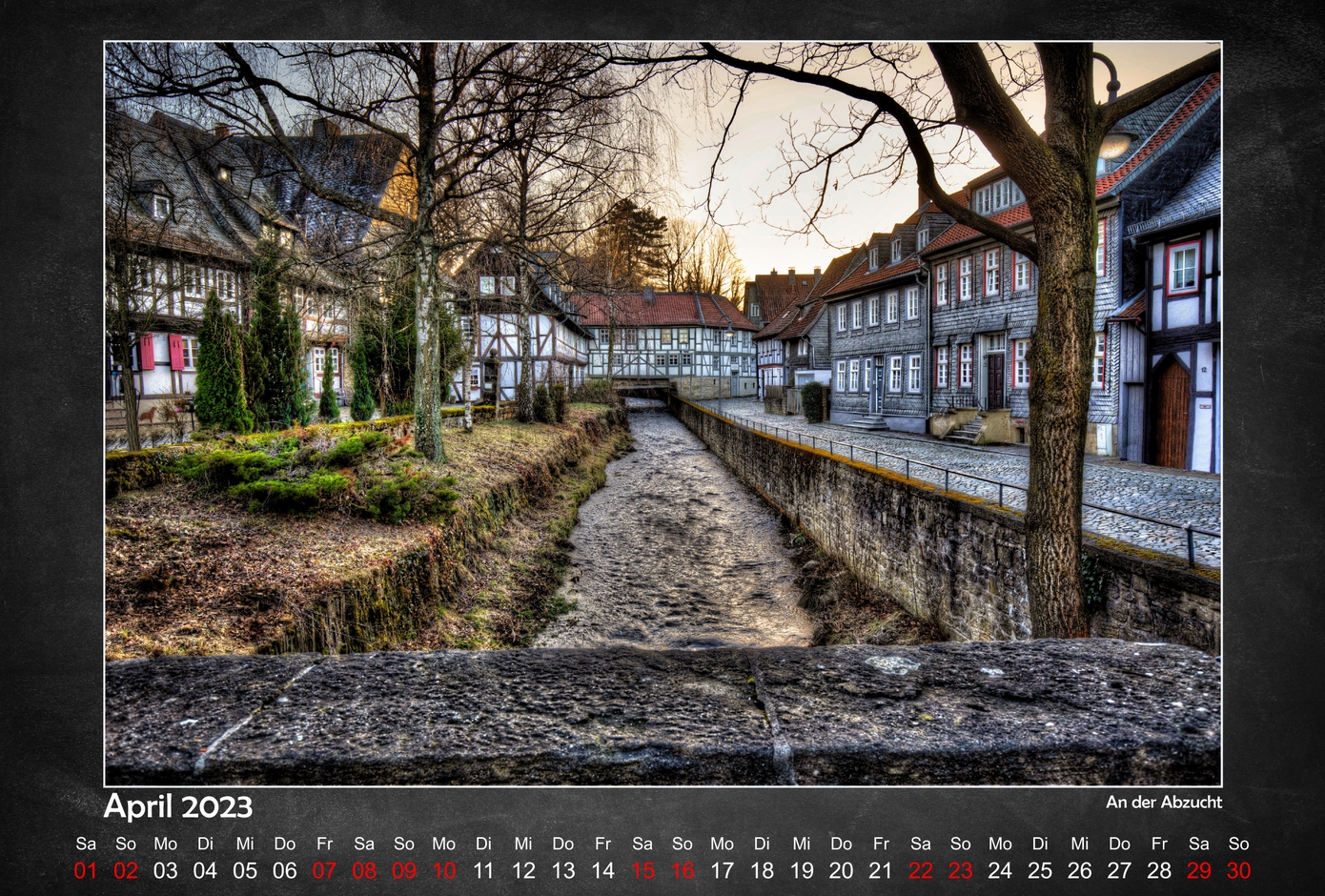The width and height of the screenshot is (1325, 896).
Task: Click red holiday date 07
Action: click(x=324, y=870)
